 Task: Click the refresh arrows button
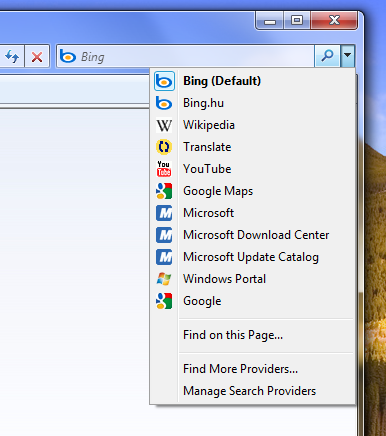(x=12, y=56)
